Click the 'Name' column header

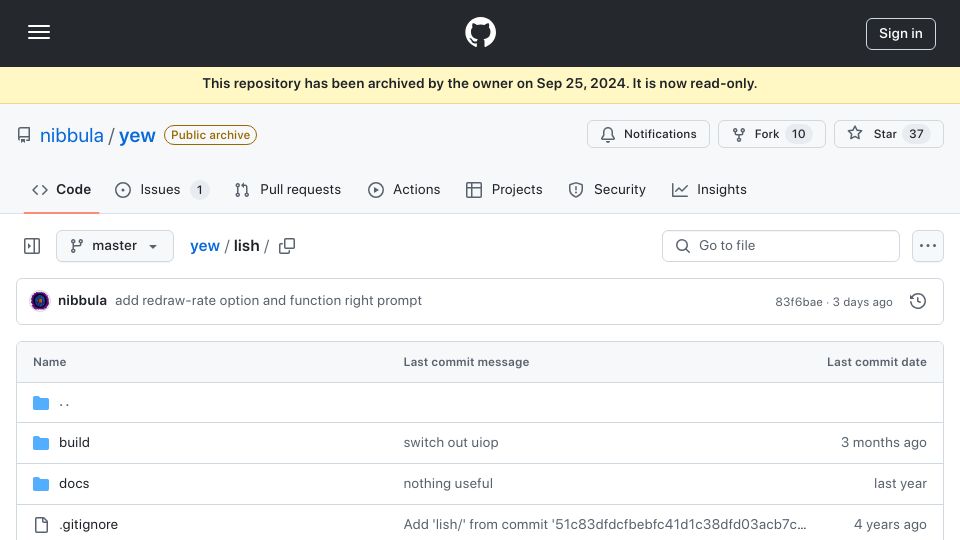click(50, 362)
